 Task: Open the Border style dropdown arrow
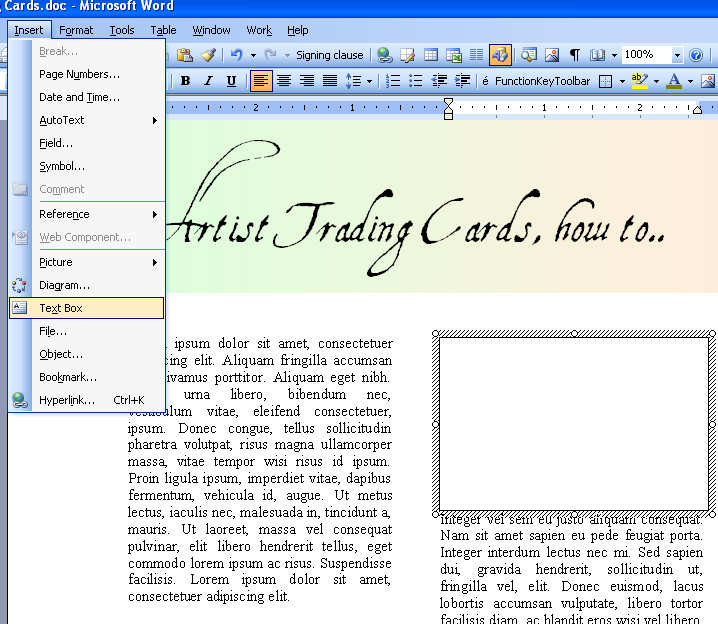pyautogui.click(x=622, y=82)
